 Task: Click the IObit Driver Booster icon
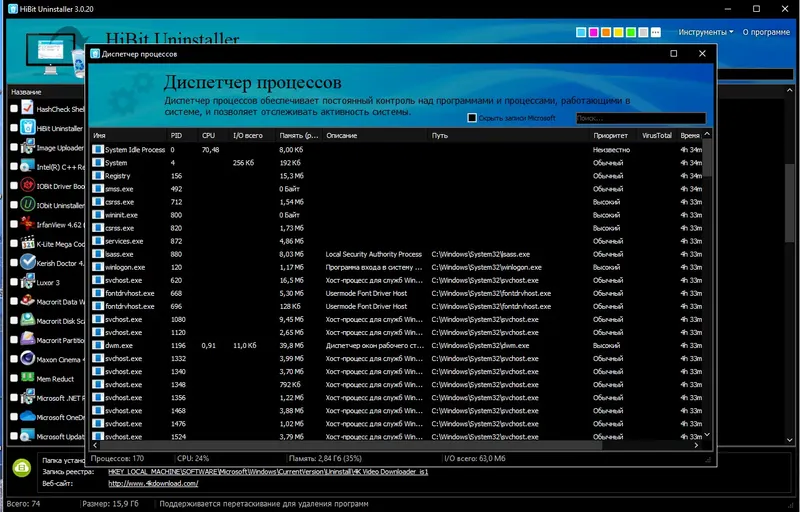(x=28, y=186)
